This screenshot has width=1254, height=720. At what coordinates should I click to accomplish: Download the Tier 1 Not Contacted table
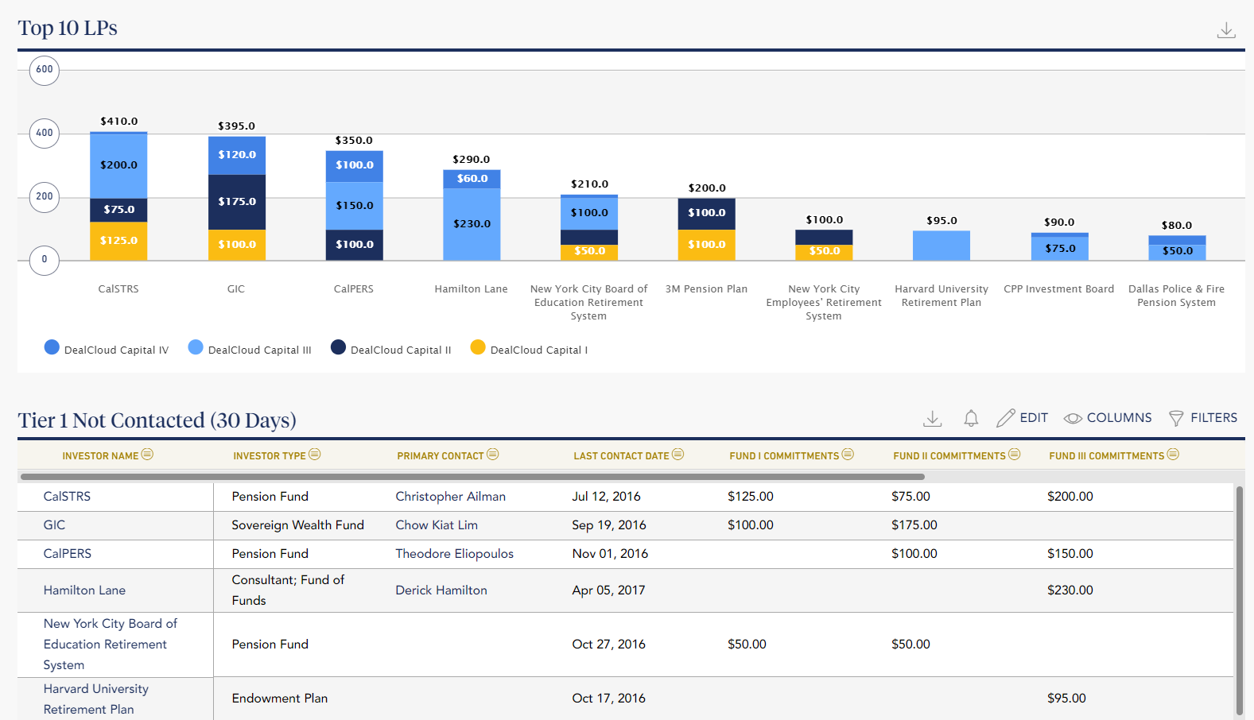(x=932, y=418)
